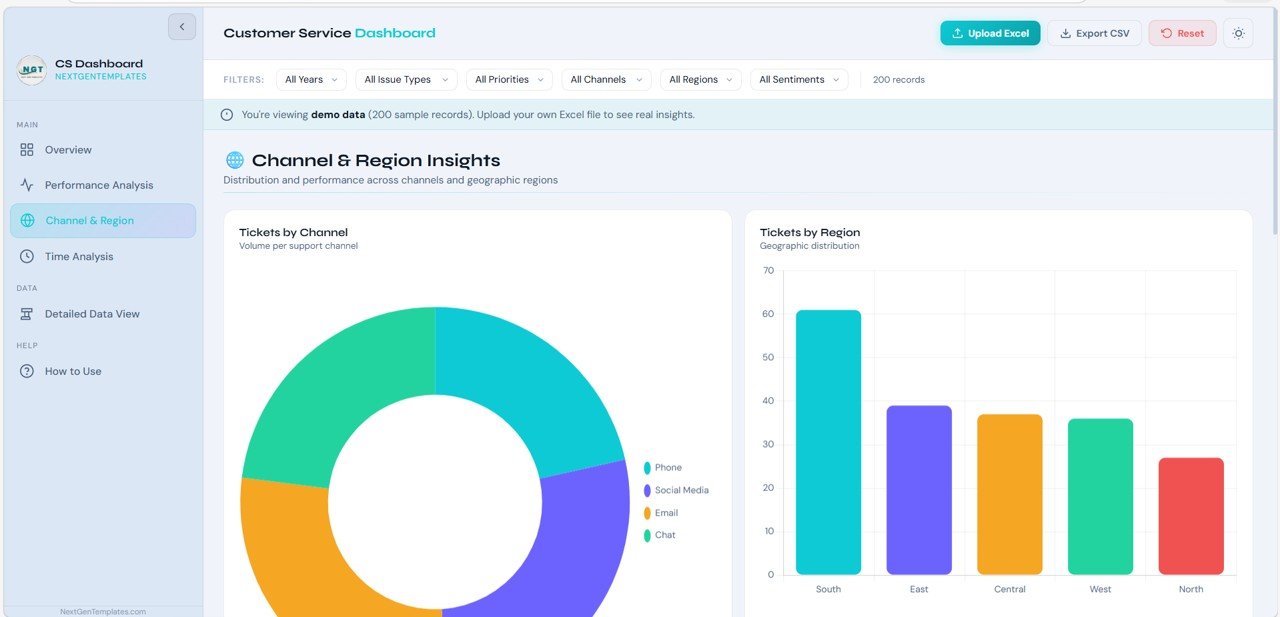This screenshot has height=617, width=1280.
Task: Click the Upload Excel button
Action: coord(990,32)
